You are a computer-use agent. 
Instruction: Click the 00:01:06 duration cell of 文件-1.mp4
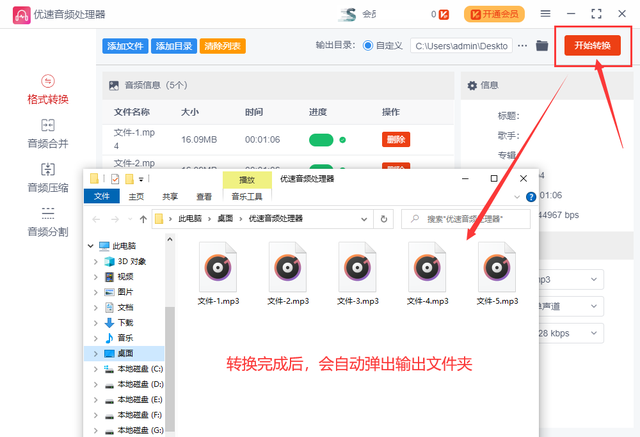[x=262, y=140]
